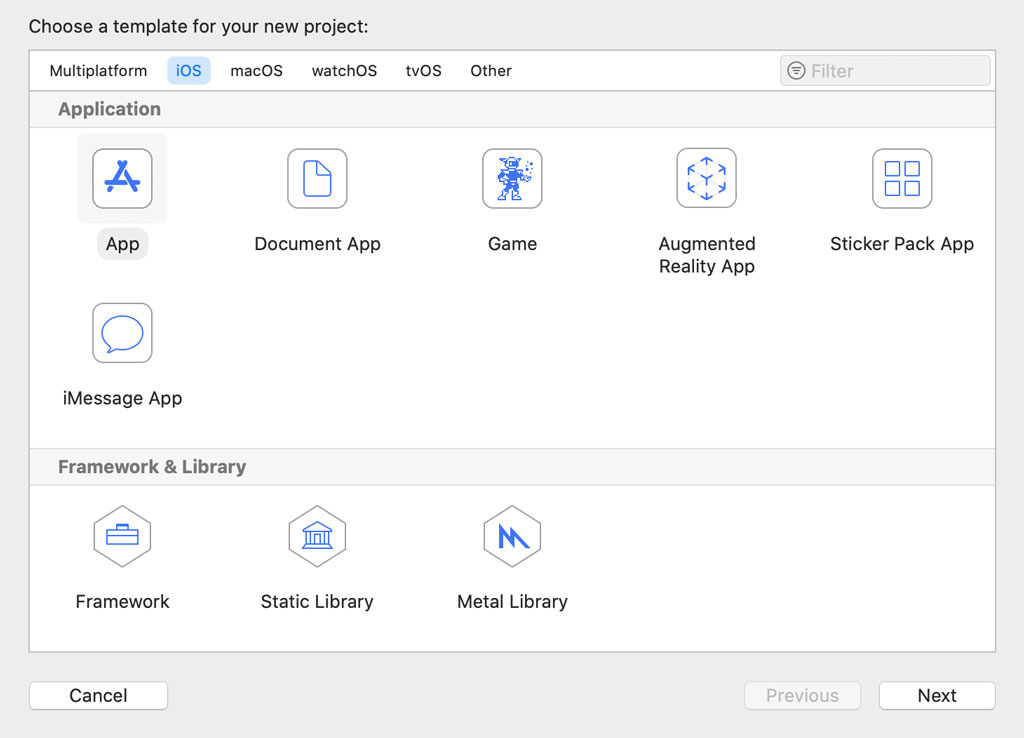This screenshot has width=1024, height=738.
Task: Choose the Document App template icon
Action: (317, 178)
